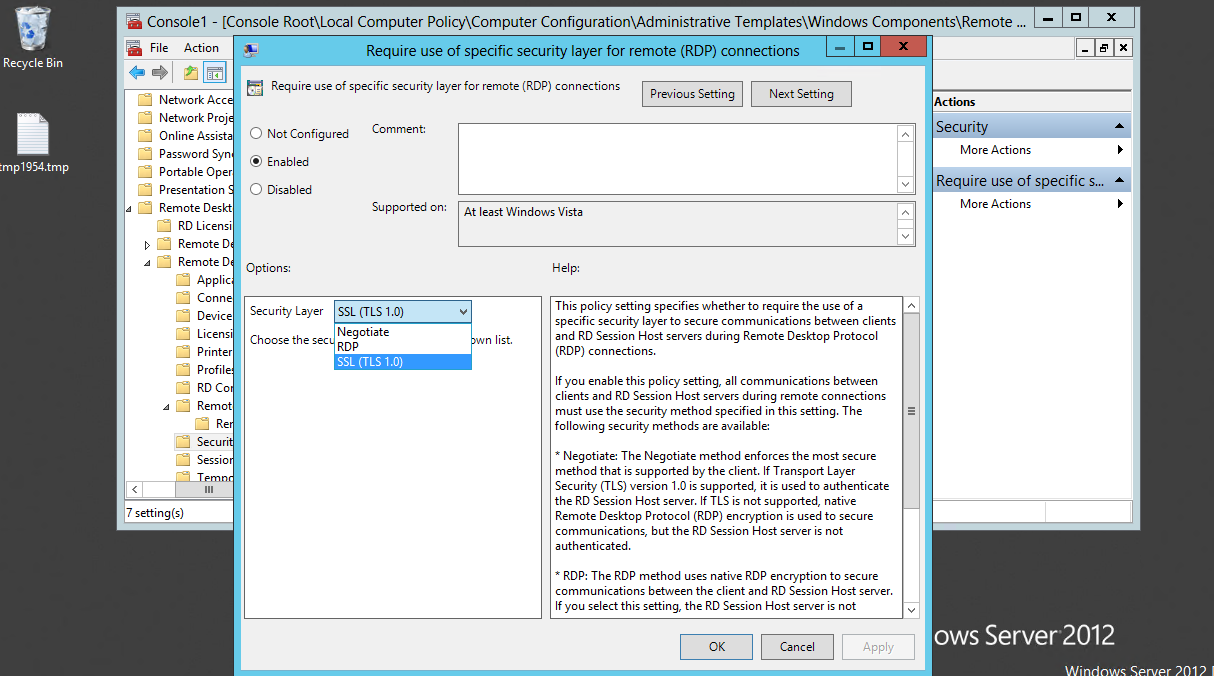Click the 'At least Windows Vista' Supported on field
This screenshot has height=676, width=1214.
pyautogui.click(x=678, y=224)
